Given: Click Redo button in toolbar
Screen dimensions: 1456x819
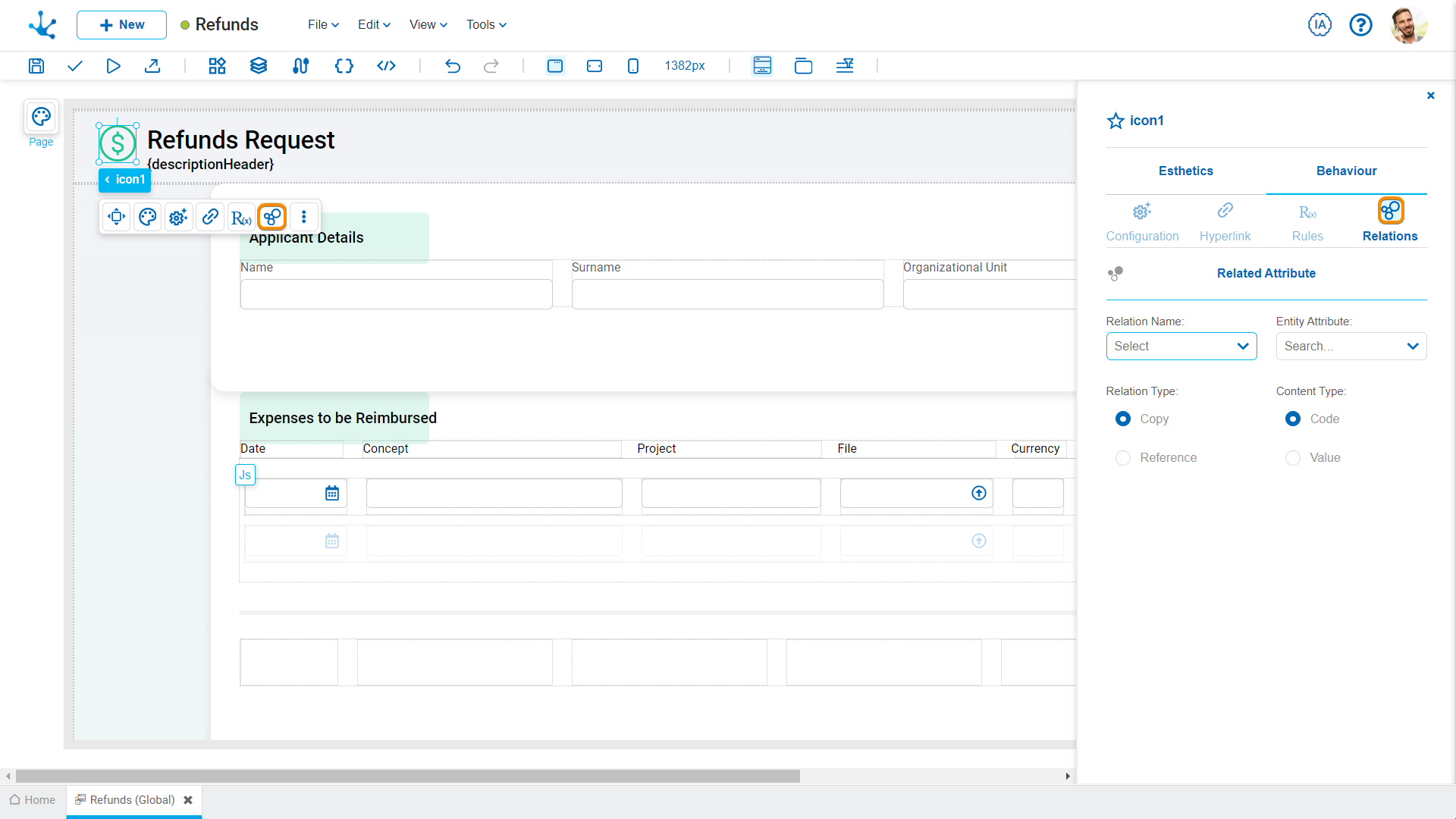Looking at the screenshot, I should (x=491, y=66).
